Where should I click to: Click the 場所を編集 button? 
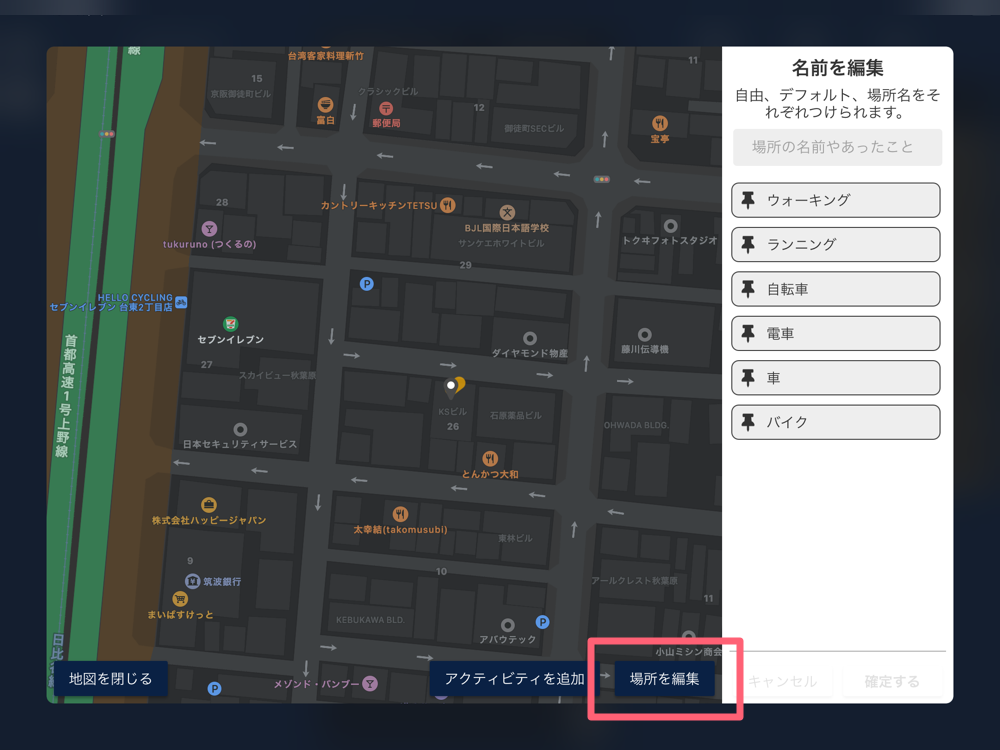[x=664, y=679]
